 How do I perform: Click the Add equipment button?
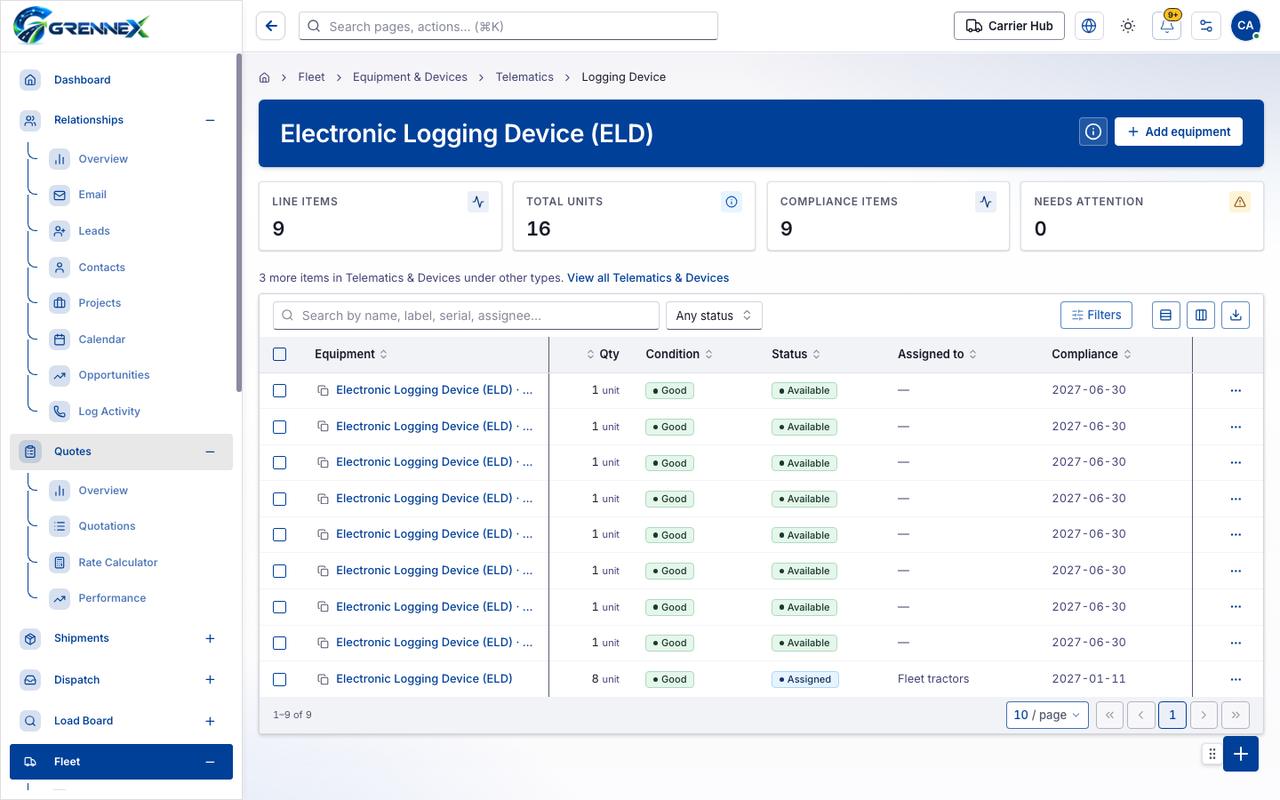click(1178, 131)
